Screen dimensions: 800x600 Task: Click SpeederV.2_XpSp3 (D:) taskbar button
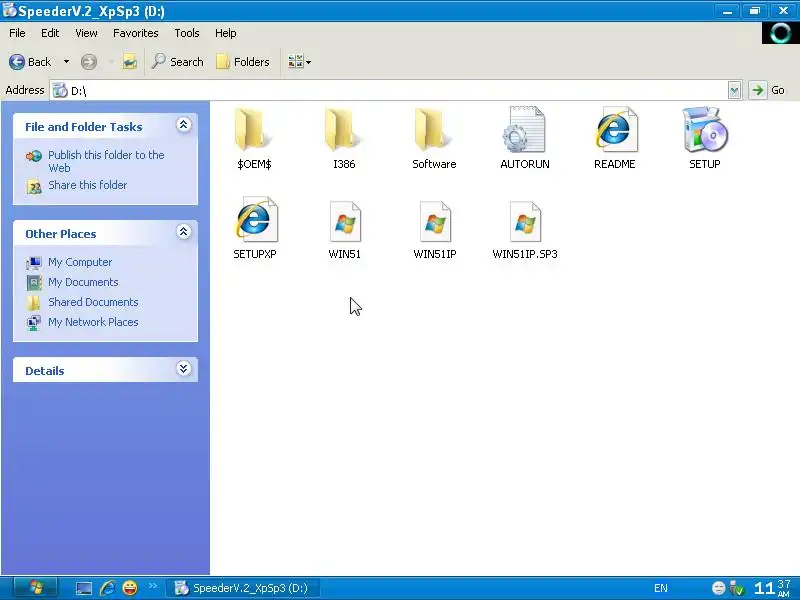243,588
